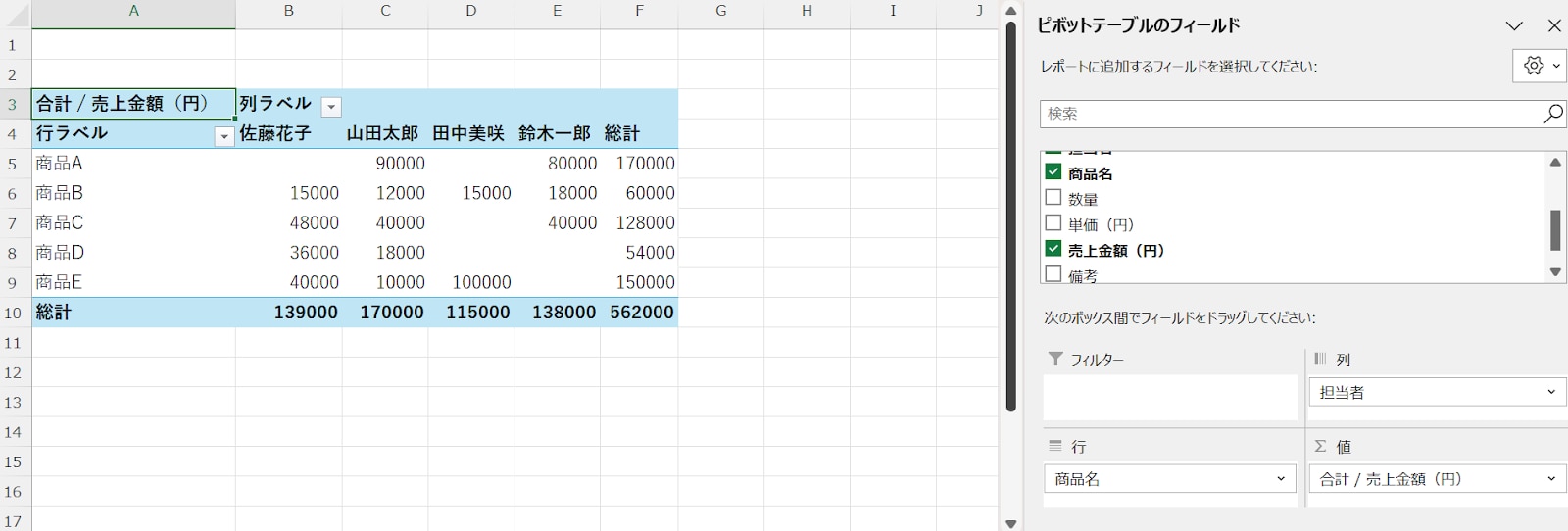Select the 商品A total cell 170000

point(640,164)
